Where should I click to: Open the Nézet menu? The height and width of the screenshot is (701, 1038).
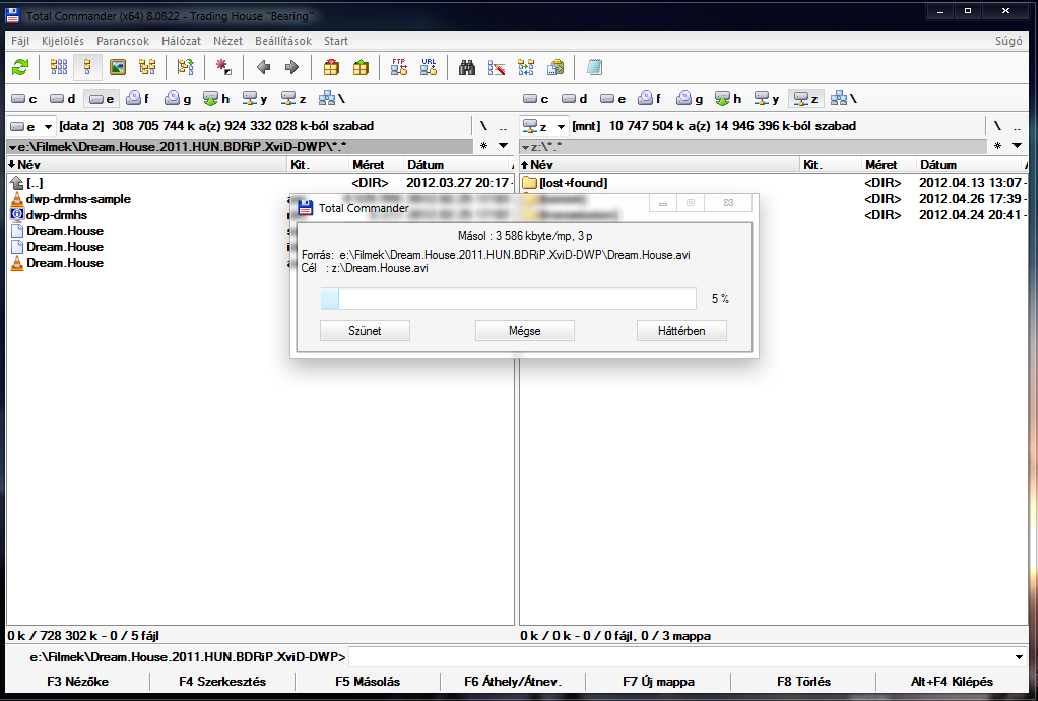point(228,41)
